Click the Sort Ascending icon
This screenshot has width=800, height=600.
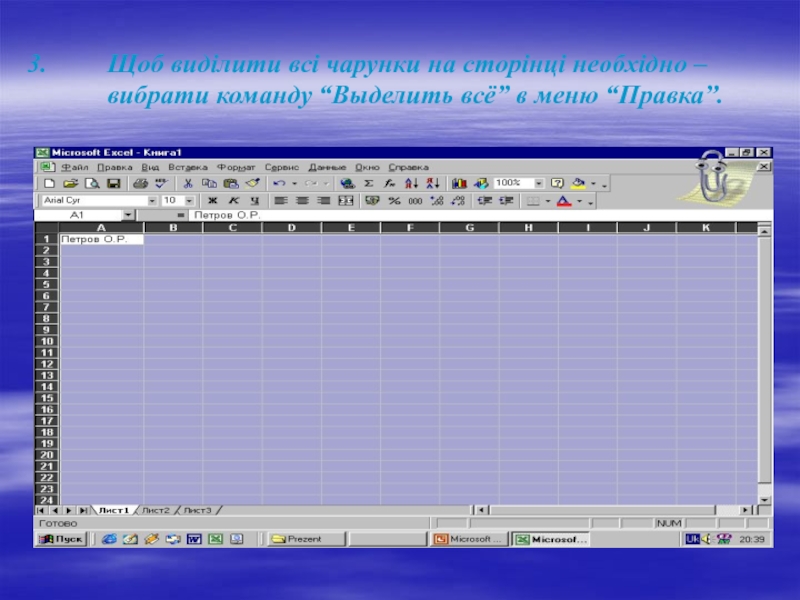tap(412, 184)
